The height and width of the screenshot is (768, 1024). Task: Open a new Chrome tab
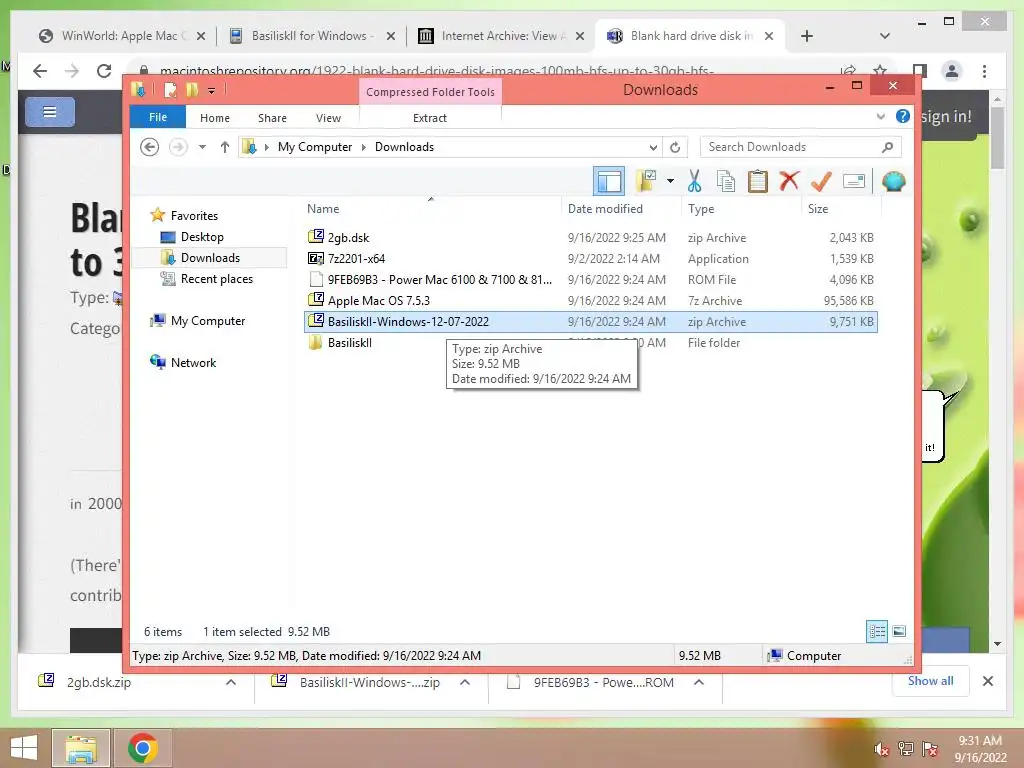coord(807,36)
